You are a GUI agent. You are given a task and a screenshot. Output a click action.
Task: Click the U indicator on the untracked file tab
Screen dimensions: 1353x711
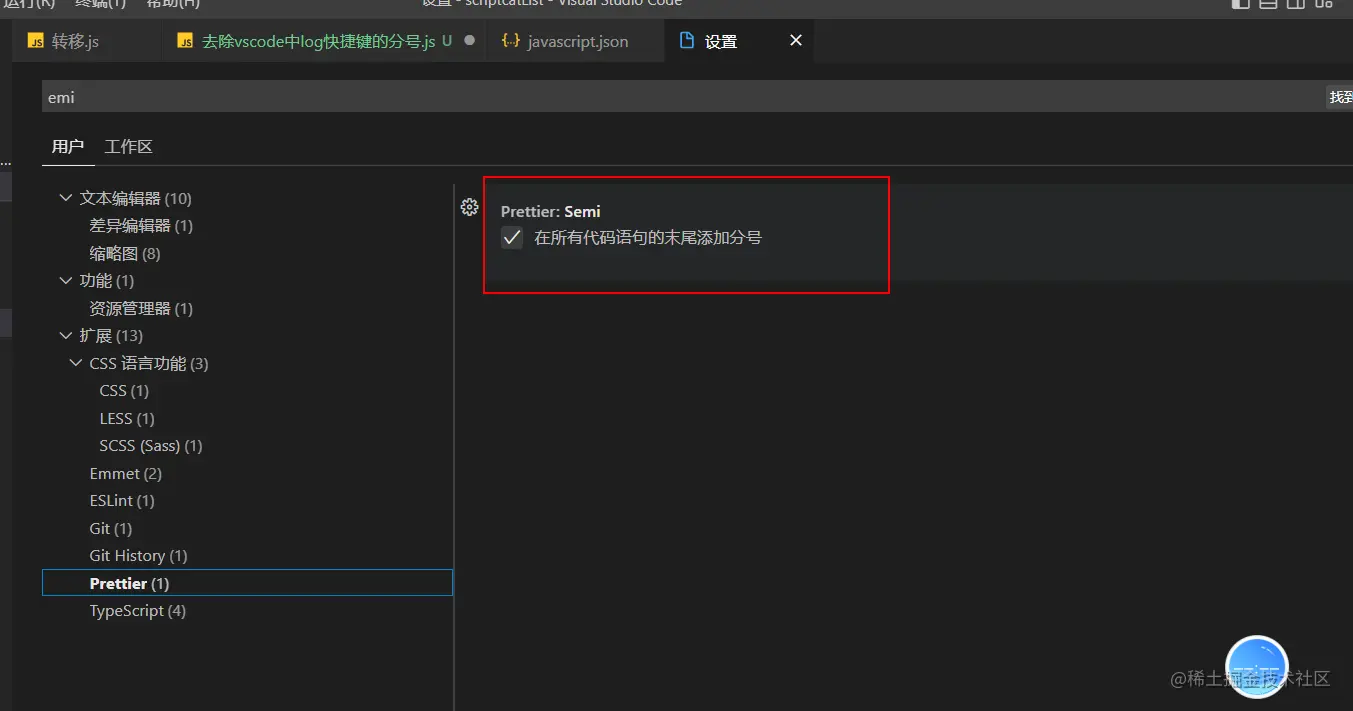click(447, 41)
